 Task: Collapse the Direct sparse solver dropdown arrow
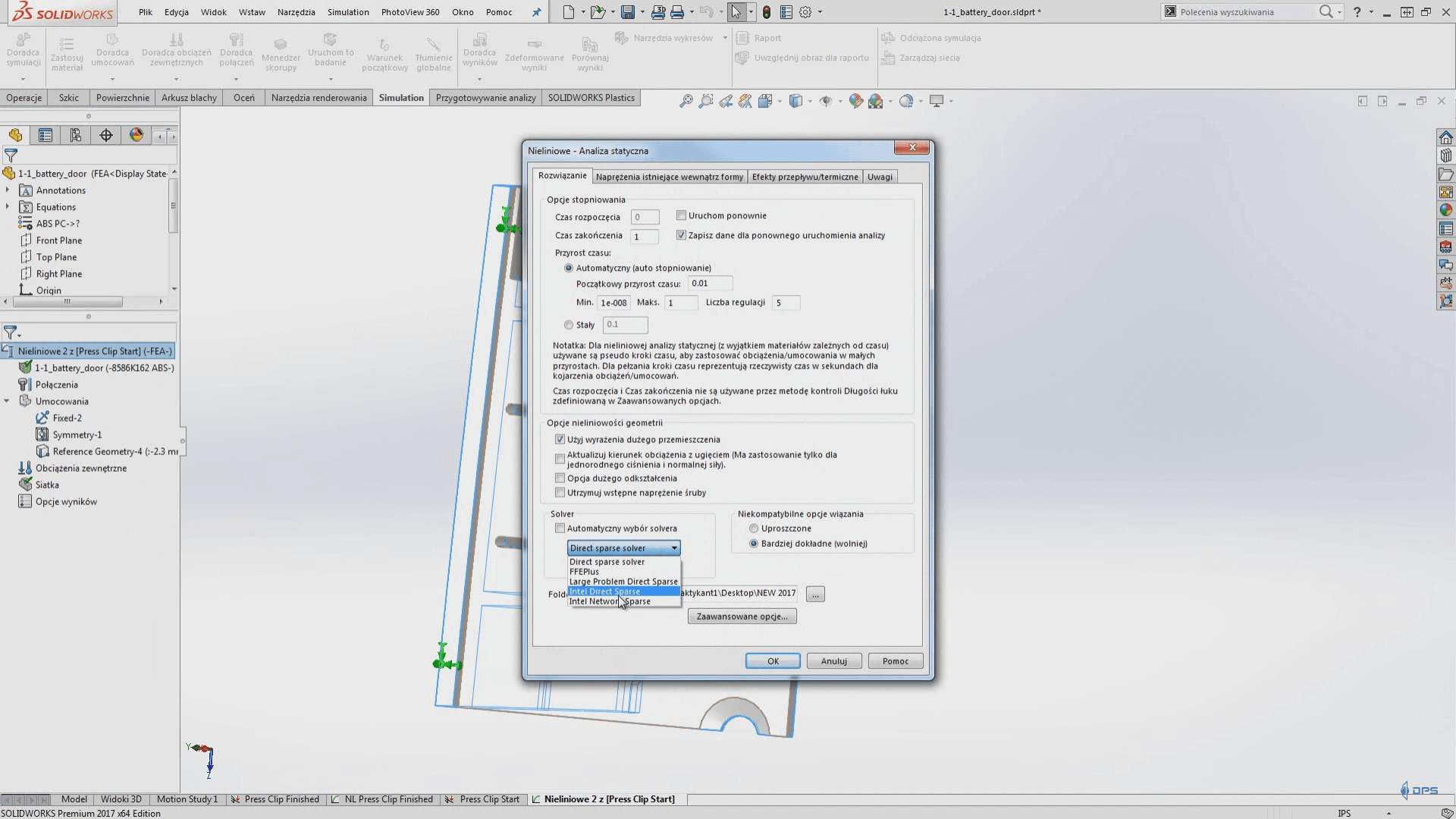pos(673,548)
